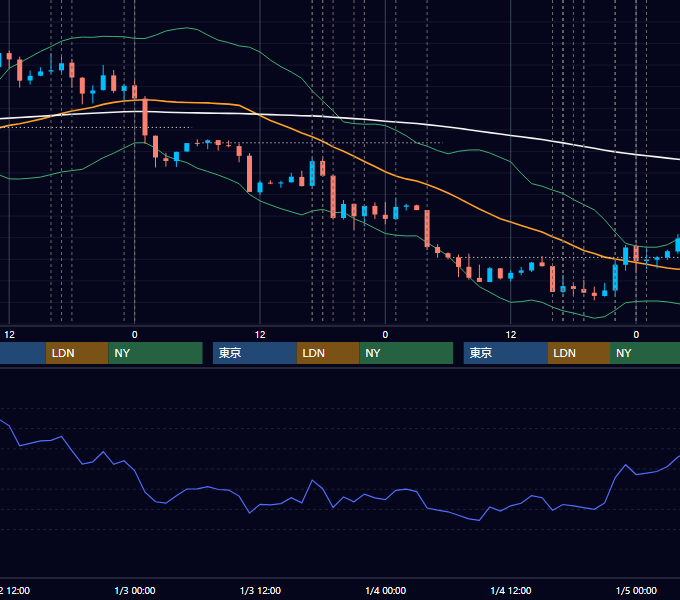
Task: Click the 1/4 12:00 date label
Action: (x=511, y=590)
